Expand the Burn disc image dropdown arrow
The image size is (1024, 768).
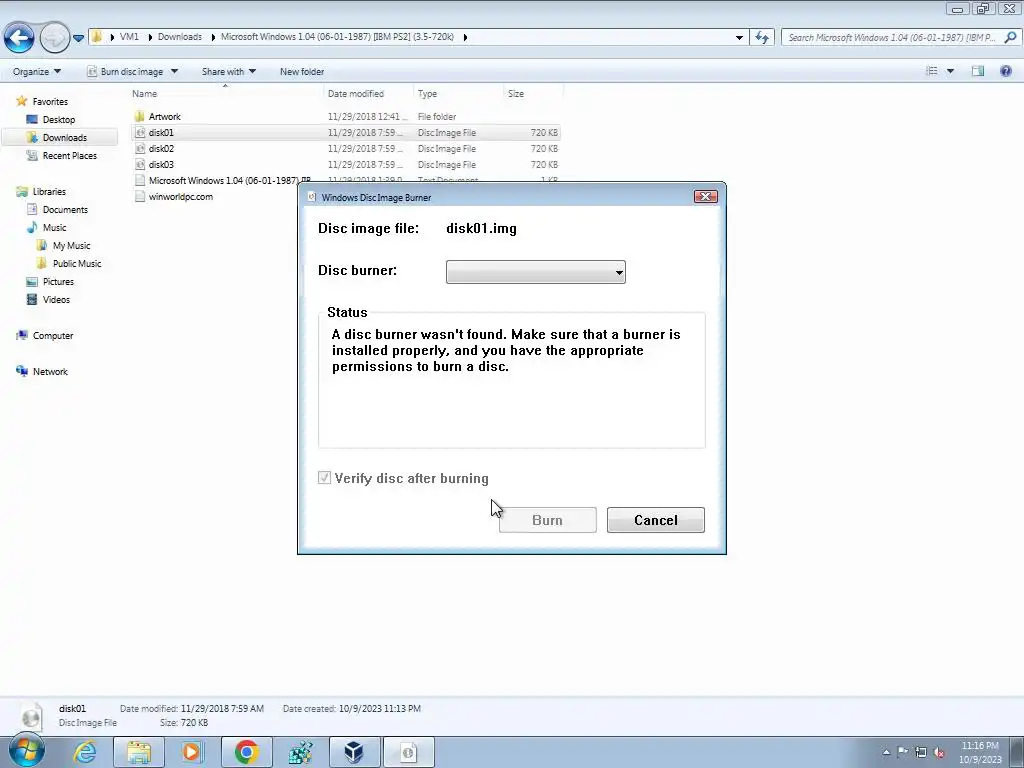tap(174, 71)
